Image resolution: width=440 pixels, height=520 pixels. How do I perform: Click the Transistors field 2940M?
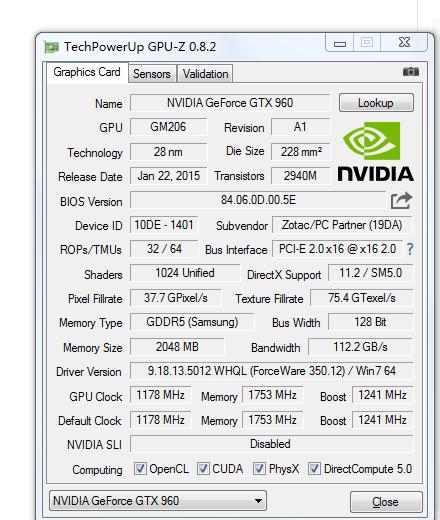pos(300,176)
